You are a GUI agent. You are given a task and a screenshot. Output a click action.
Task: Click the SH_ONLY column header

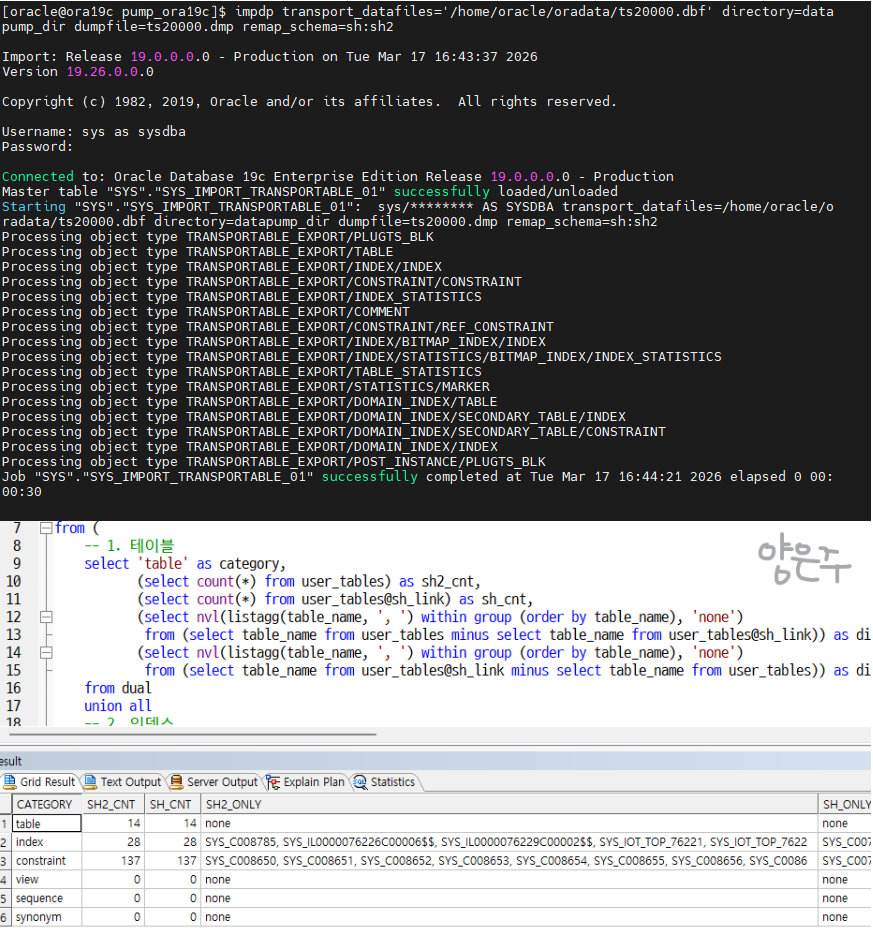click(845, 804)
